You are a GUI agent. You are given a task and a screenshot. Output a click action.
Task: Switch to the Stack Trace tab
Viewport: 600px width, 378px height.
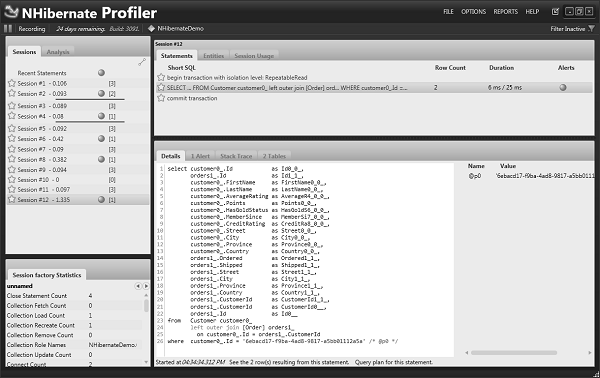point(236,156)
